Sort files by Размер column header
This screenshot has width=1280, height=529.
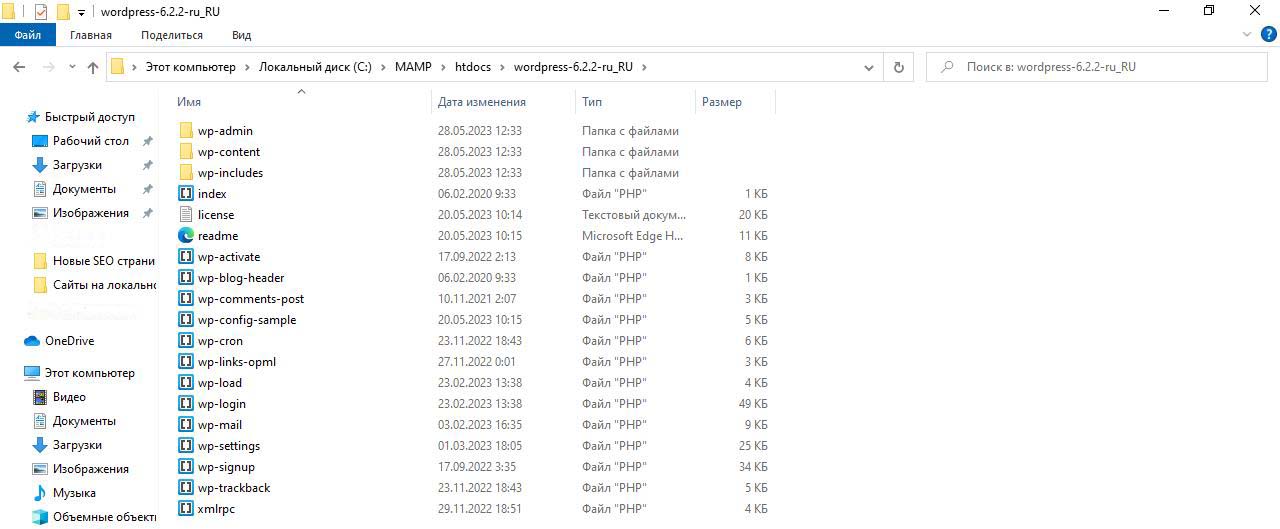coord(722,102)
